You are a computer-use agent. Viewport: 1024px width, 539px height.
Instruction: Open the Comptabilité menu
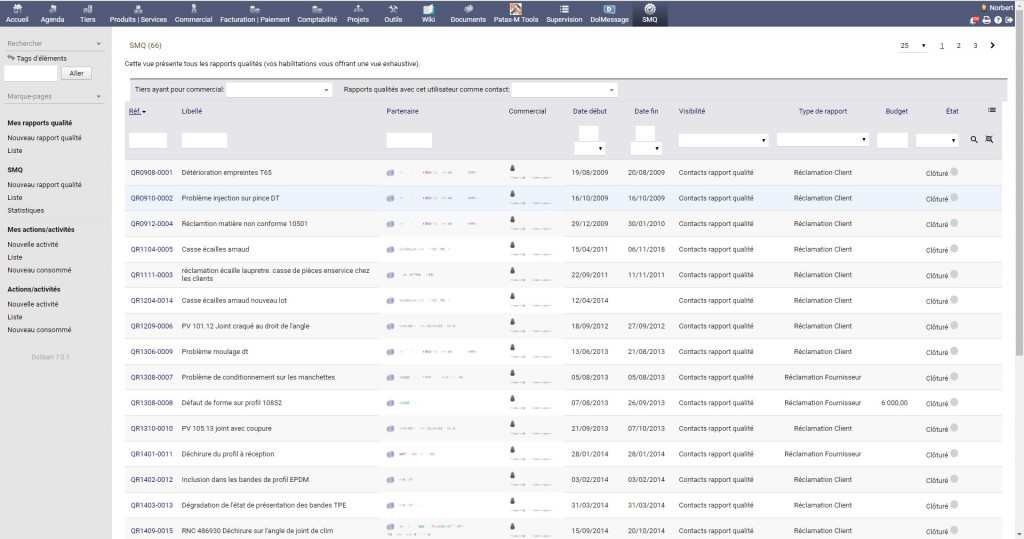click(317, 13)
